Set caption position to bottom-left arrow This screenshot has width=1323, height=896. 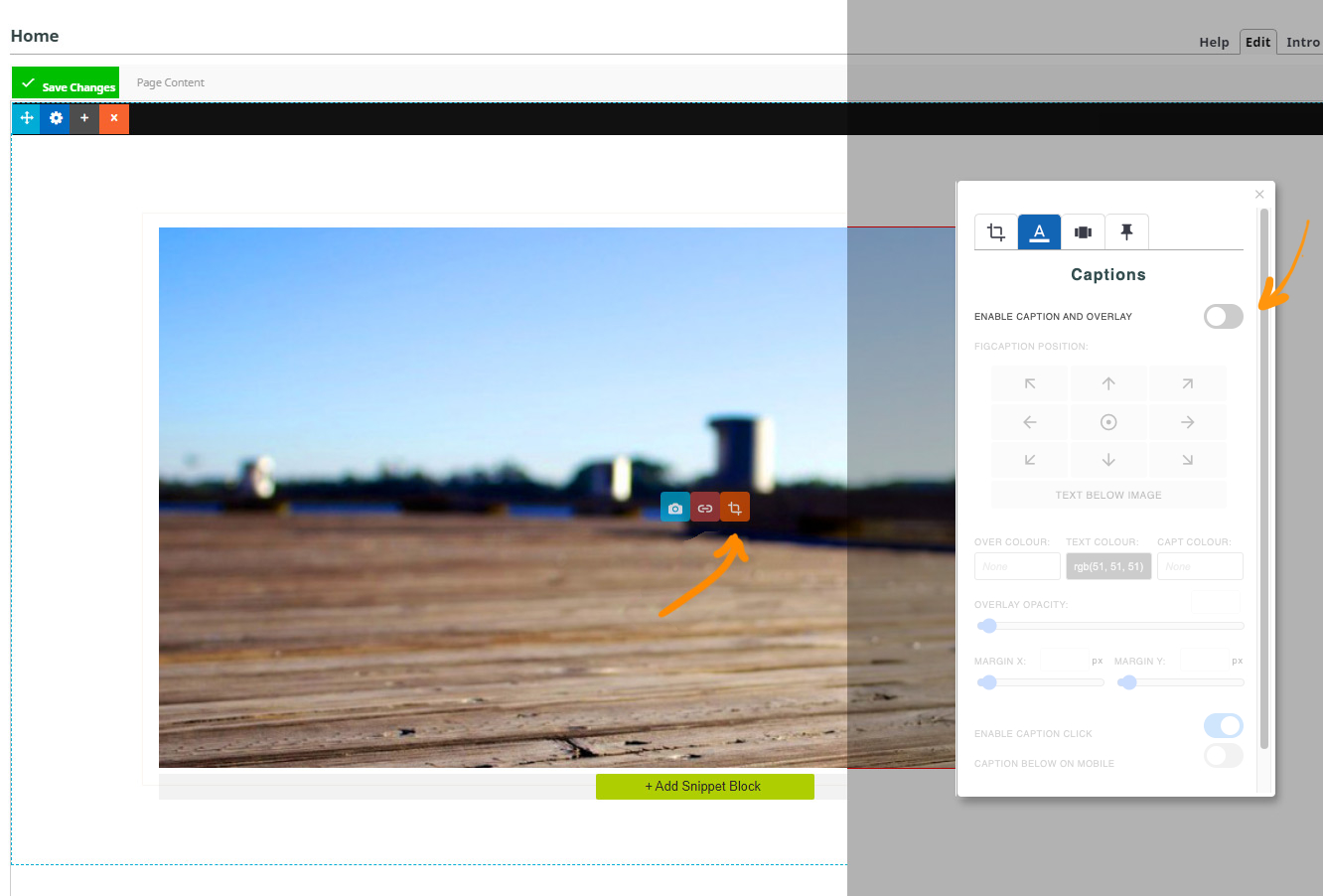tap(1030, 460)
